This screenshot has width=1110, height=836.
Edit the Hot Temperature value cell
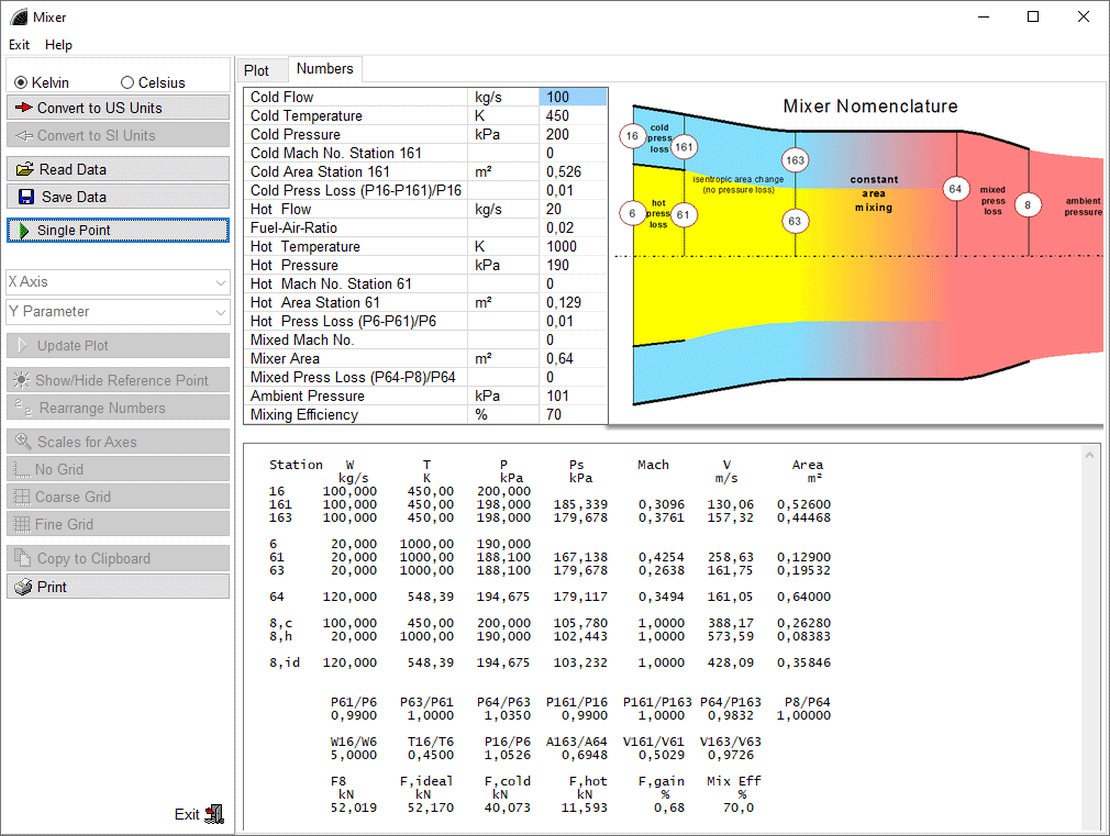click(x=572, y=247)
